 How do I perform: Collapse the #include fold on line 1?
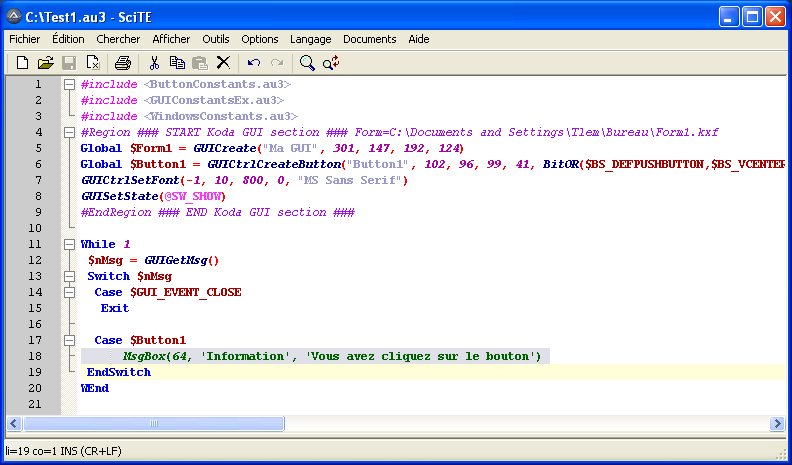click(69, 84)
